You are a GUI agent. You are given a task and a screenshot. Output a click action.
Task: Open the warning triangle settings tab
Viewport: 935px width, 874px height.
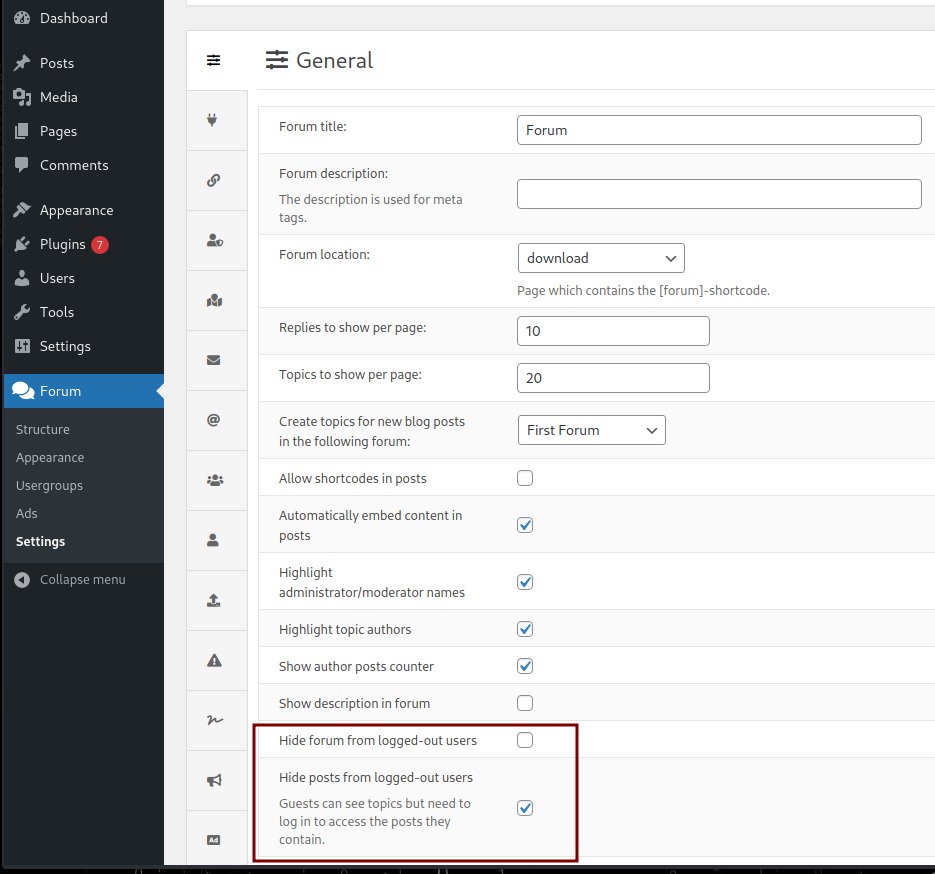point(213,660)
